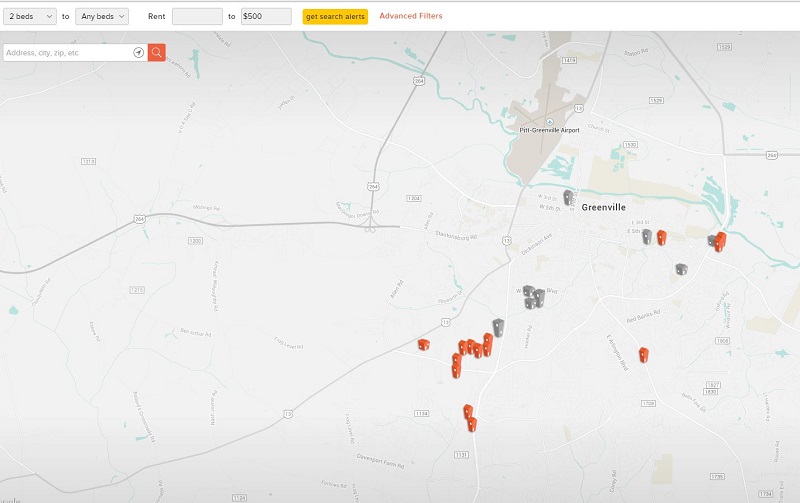The width and height of the screenshot is (800, 503).
Task: Expand the 'Any beds' maximum dropdown
Action: (x=102, y=16)
